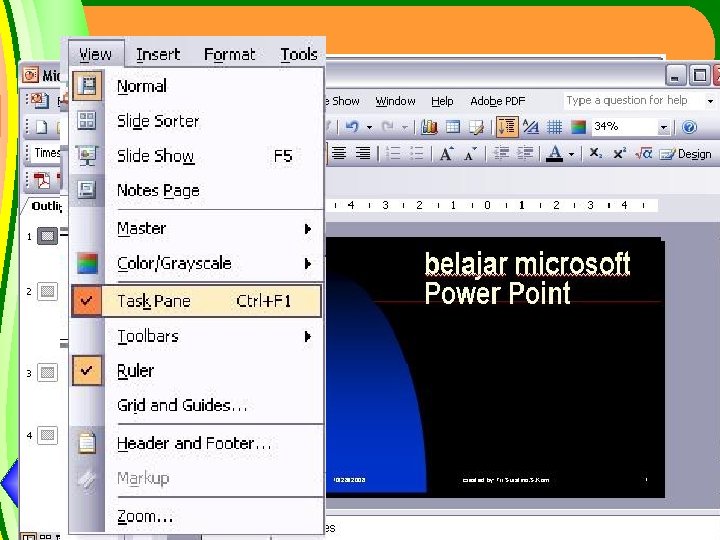
Task: Click the PowerPoint title bar app icon
Action: 31,74
